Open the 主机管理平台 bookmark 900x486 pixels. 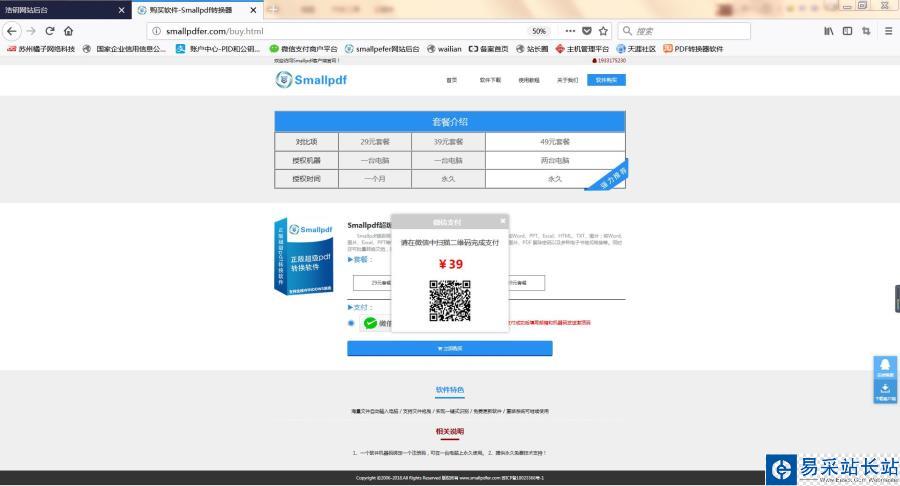pos(582,49)
